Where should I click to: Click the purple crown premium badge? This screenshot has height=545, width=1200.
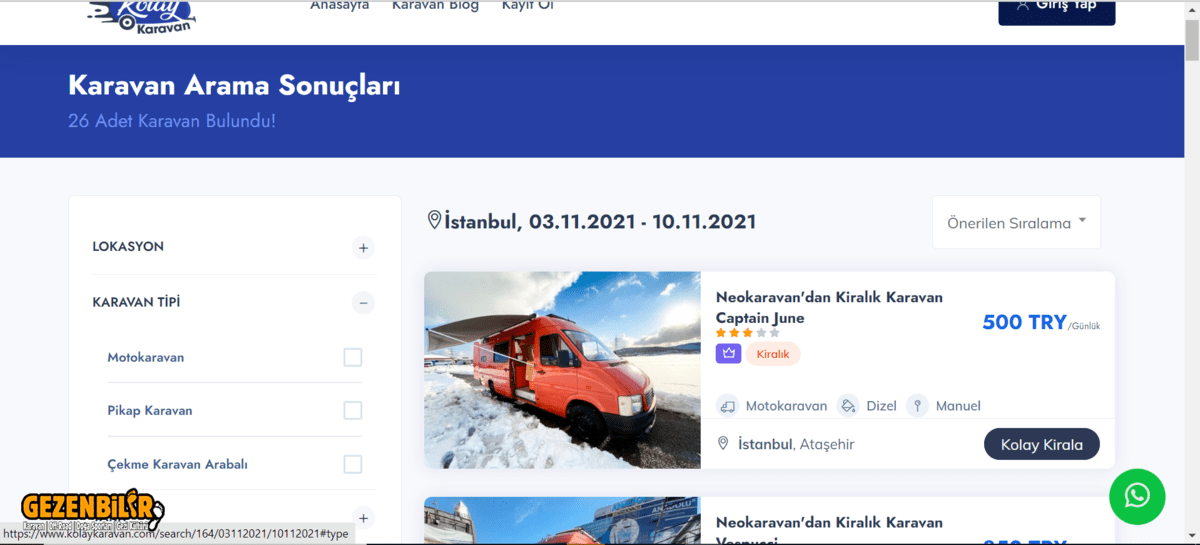pos(728,353)
